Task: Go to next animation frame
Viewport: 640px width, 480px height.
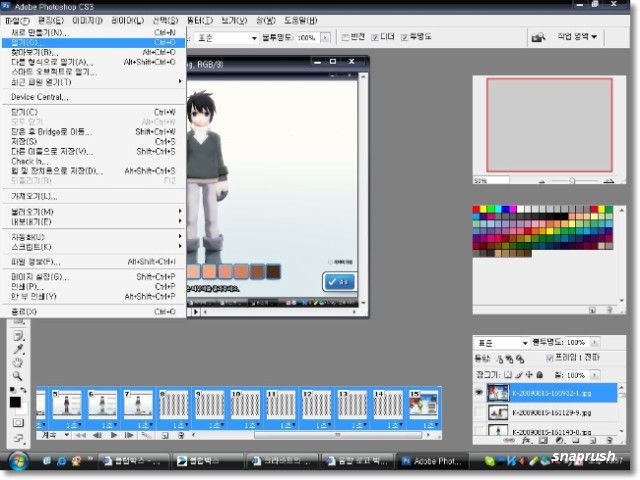Action: (129, 436)
